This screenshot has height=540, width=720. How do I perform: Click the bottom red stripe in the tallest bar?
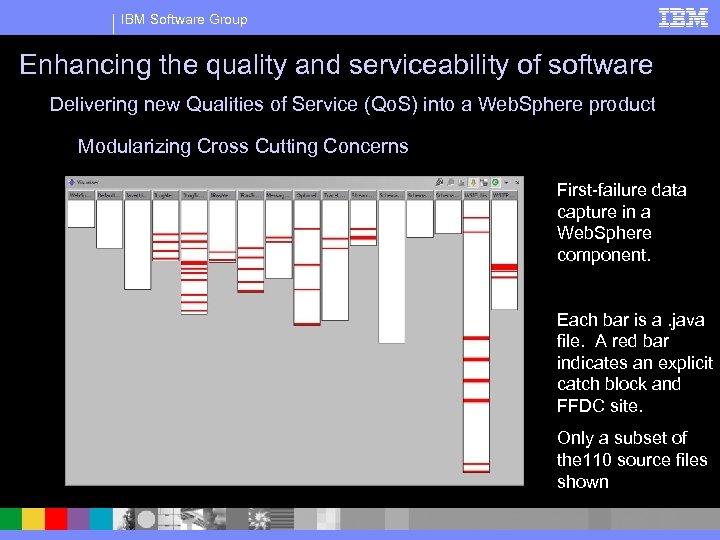pos(476,471)
